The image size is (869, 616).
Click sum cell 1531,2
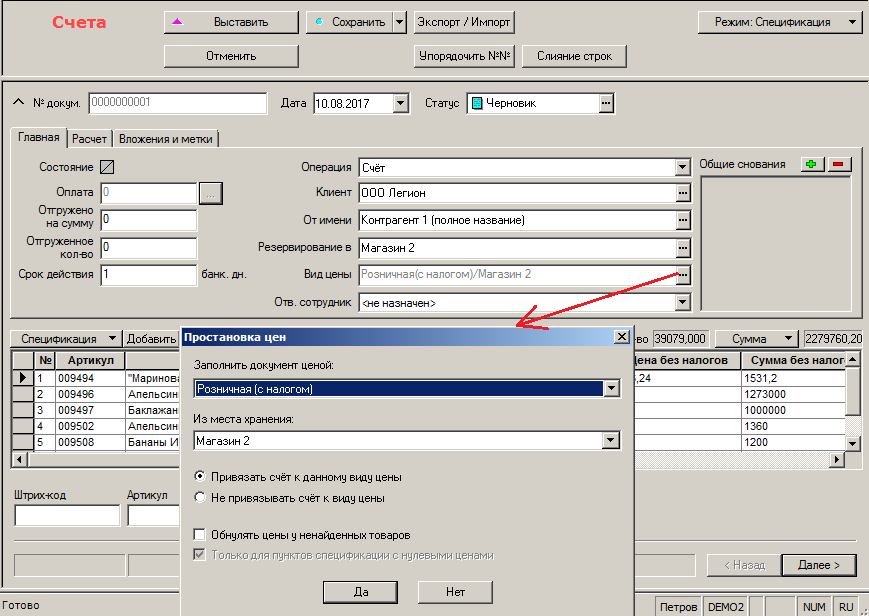click(793, 378)
